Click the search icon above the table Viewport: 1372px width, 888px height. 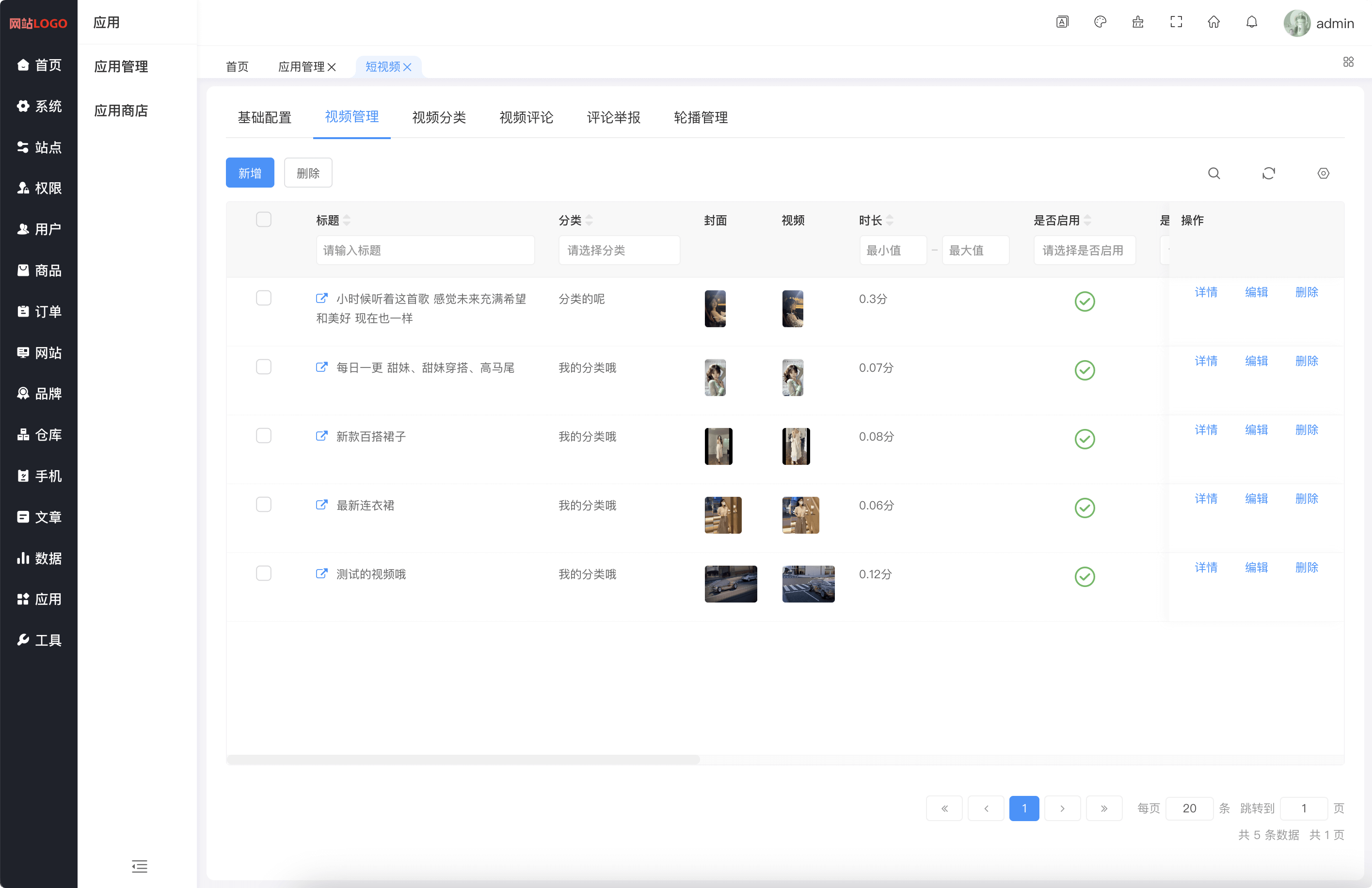[1213, 174]
